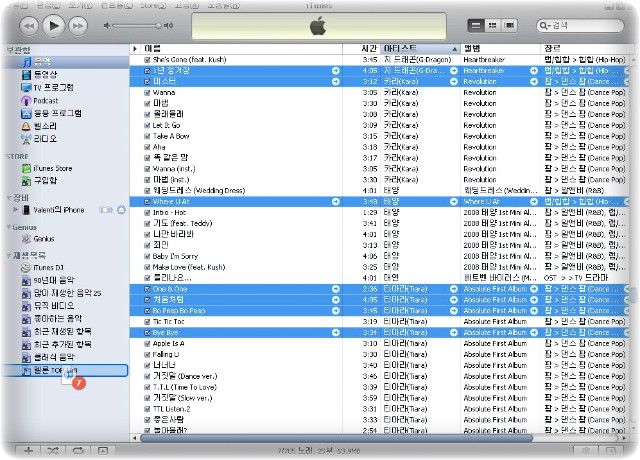640x460 pixels.
Task: Click the horizontal scrollbar thumb
Action: click(x=336, y=438)
